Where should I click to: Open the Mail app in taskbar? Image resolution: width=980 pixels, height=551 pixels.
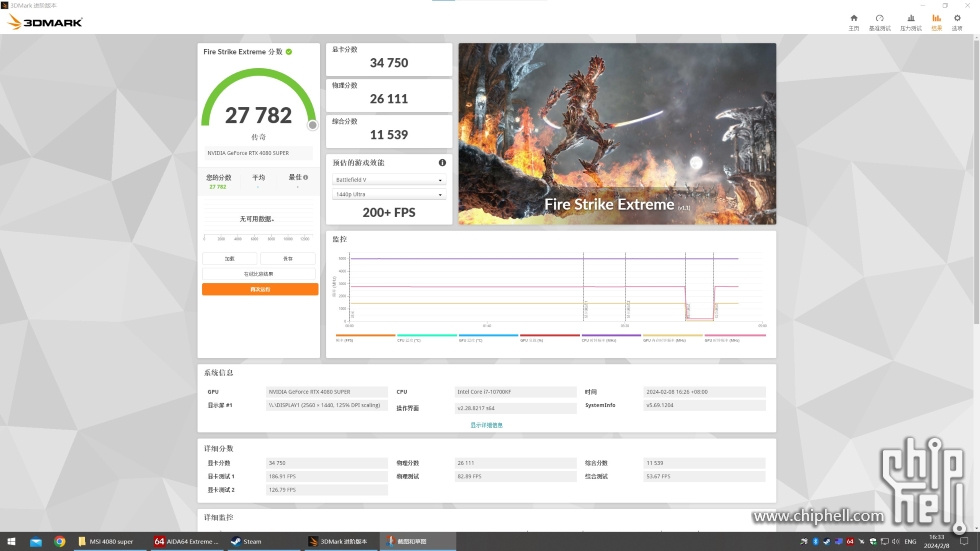click(36, 542)
